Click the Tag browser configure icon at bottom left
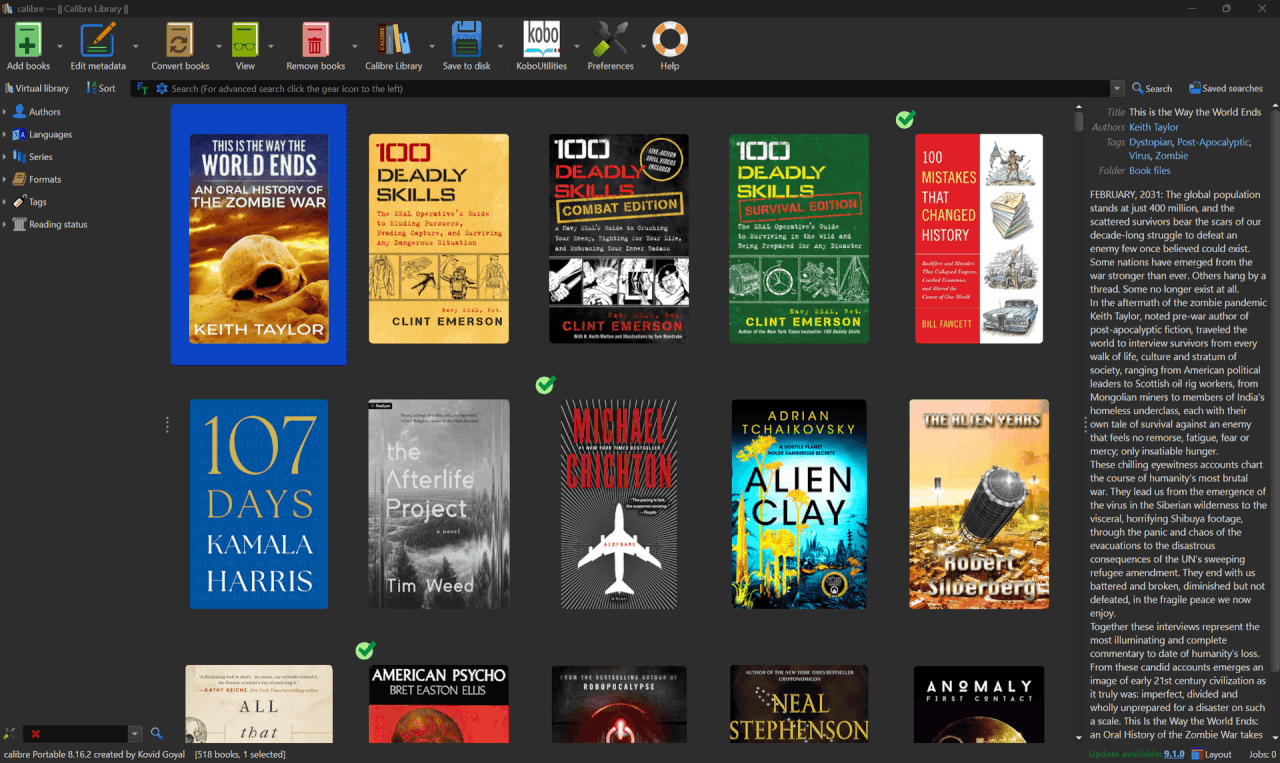This screenshot has width=1280, height=763. 10,734
